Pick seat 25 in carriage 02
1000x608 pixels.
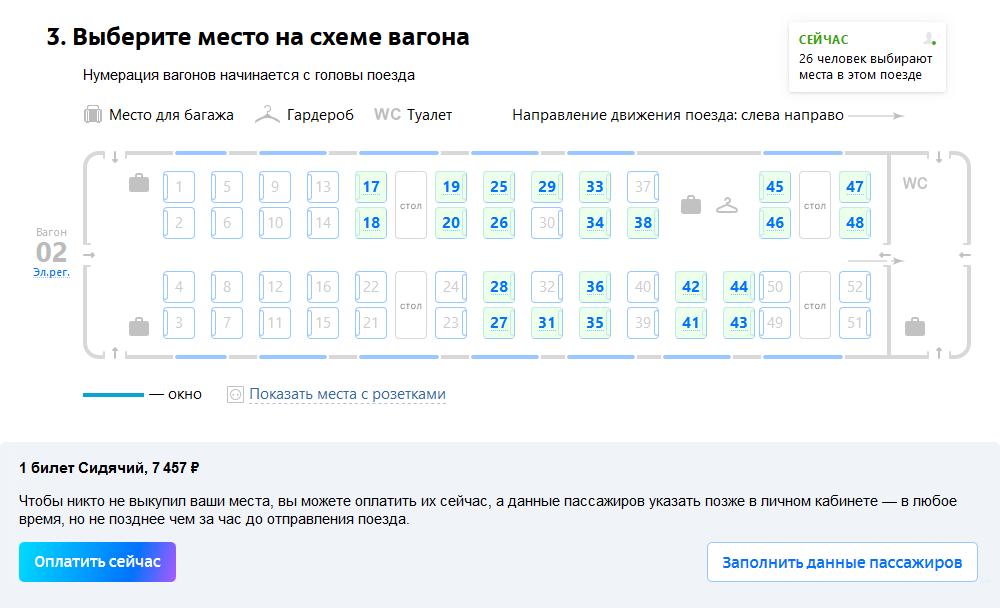[499, 187]
